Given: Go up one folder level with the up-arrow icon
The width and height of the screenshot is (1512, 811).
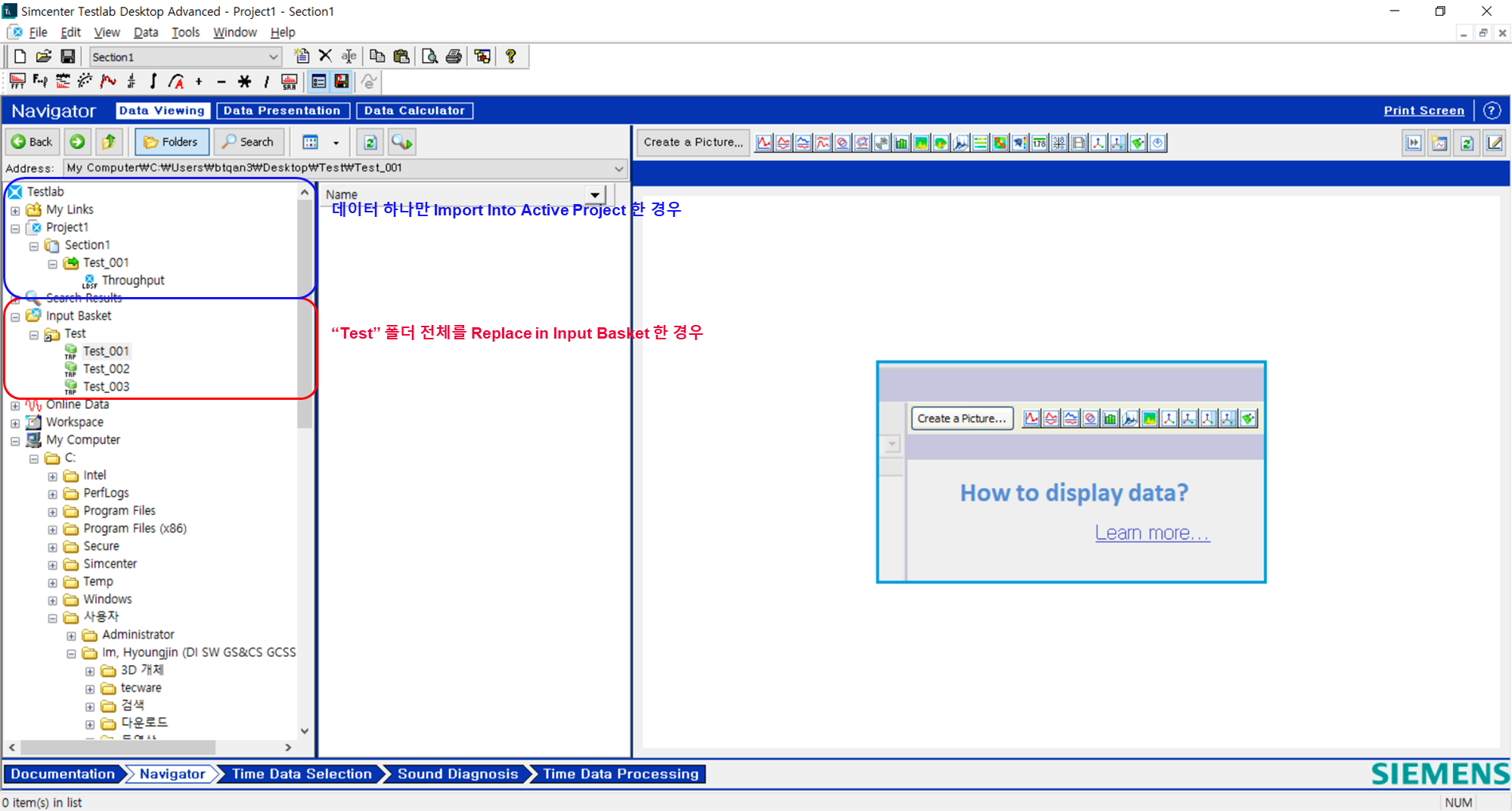Looking at the screenshot, I should (109, 141).
